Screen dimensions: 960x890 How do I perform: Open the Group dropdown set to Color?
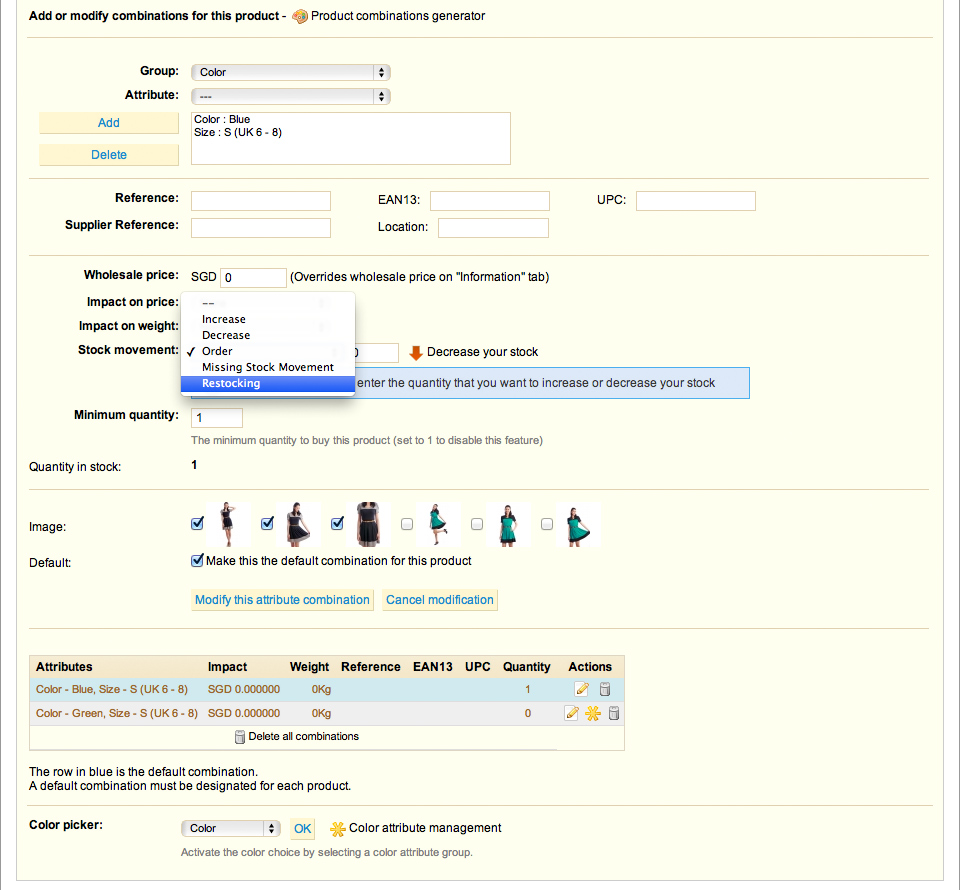291,72
